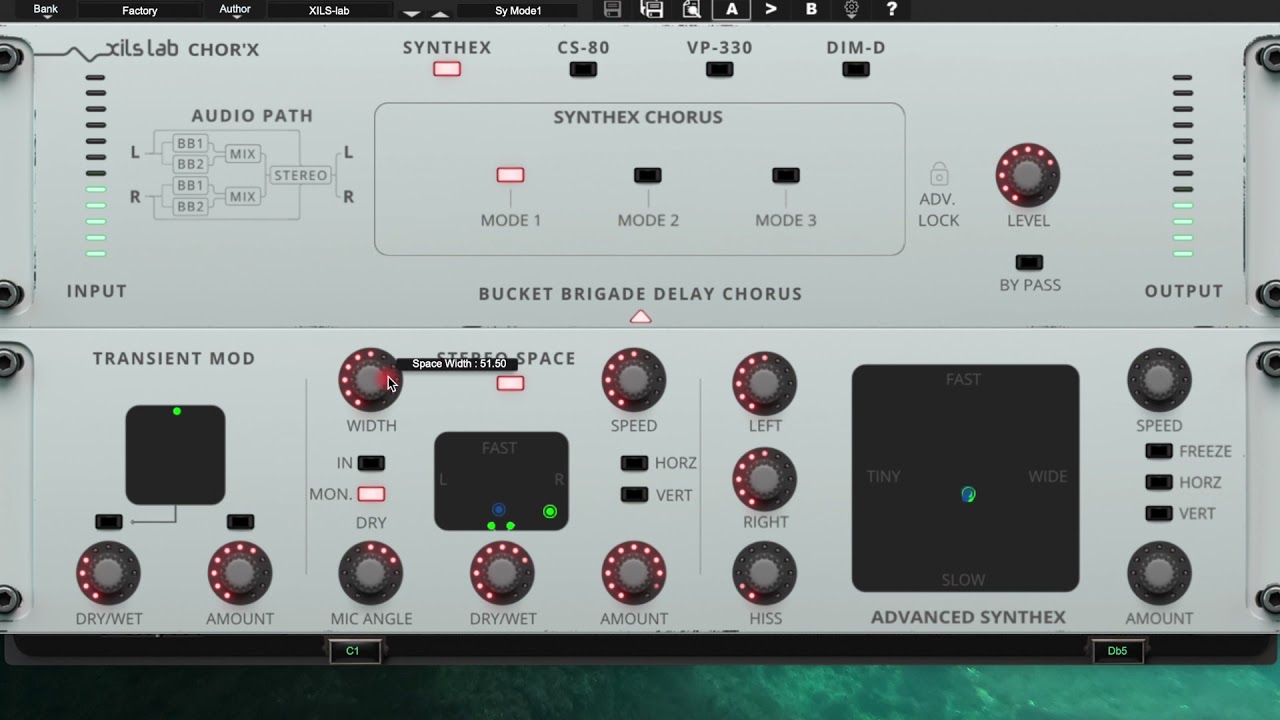This screenshot has width=1280, height=720.
Task: Choose Synthex chorus MODE 3
Action: (786, 175)
